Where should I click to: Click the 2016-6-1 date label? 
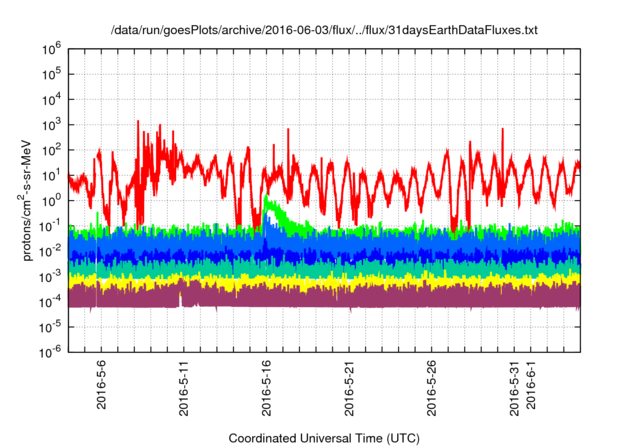531,384
